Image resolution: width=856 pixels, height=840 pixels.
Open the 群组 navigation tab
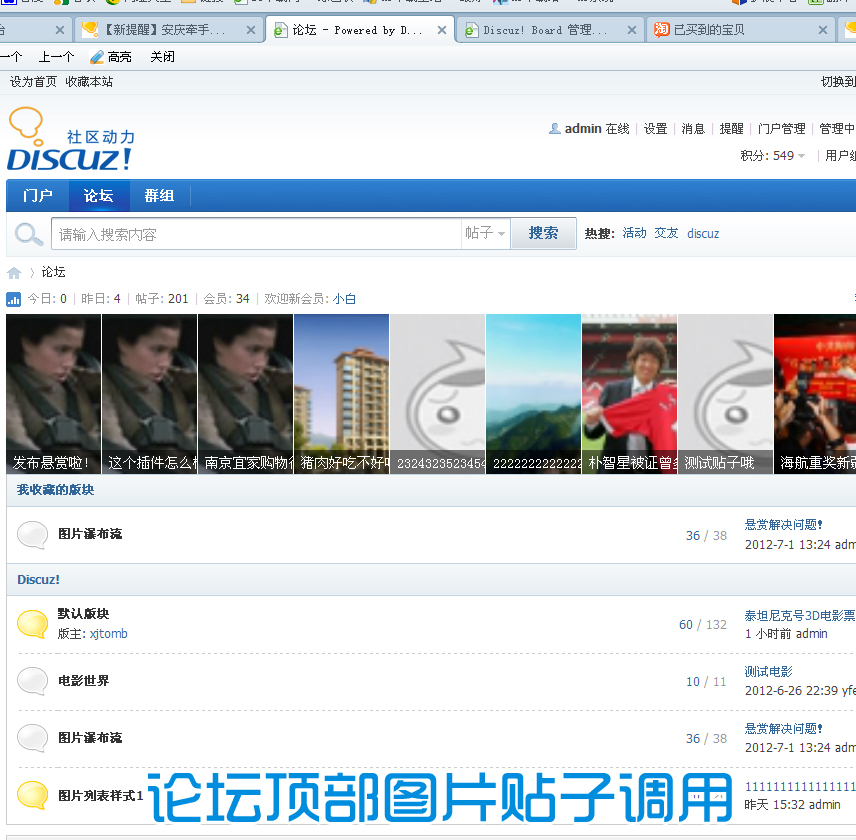159,195
